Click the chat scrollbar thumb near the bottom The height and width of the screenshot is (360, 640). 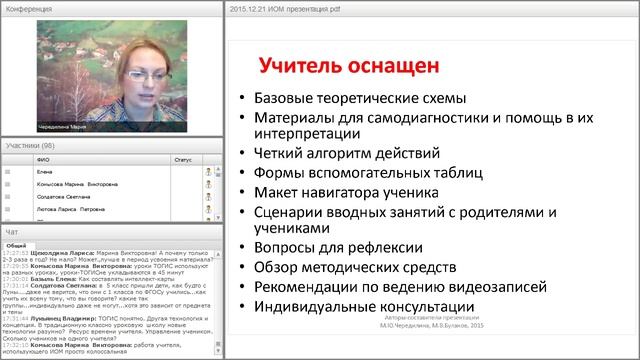(218, 344)
